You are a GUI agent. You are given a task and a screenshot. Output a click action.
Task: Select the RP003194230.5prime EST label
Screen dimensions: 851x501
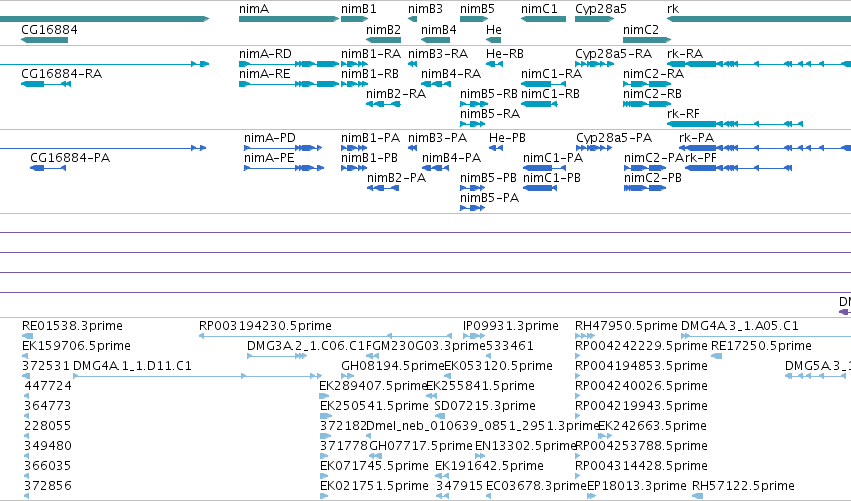(265, 326)
